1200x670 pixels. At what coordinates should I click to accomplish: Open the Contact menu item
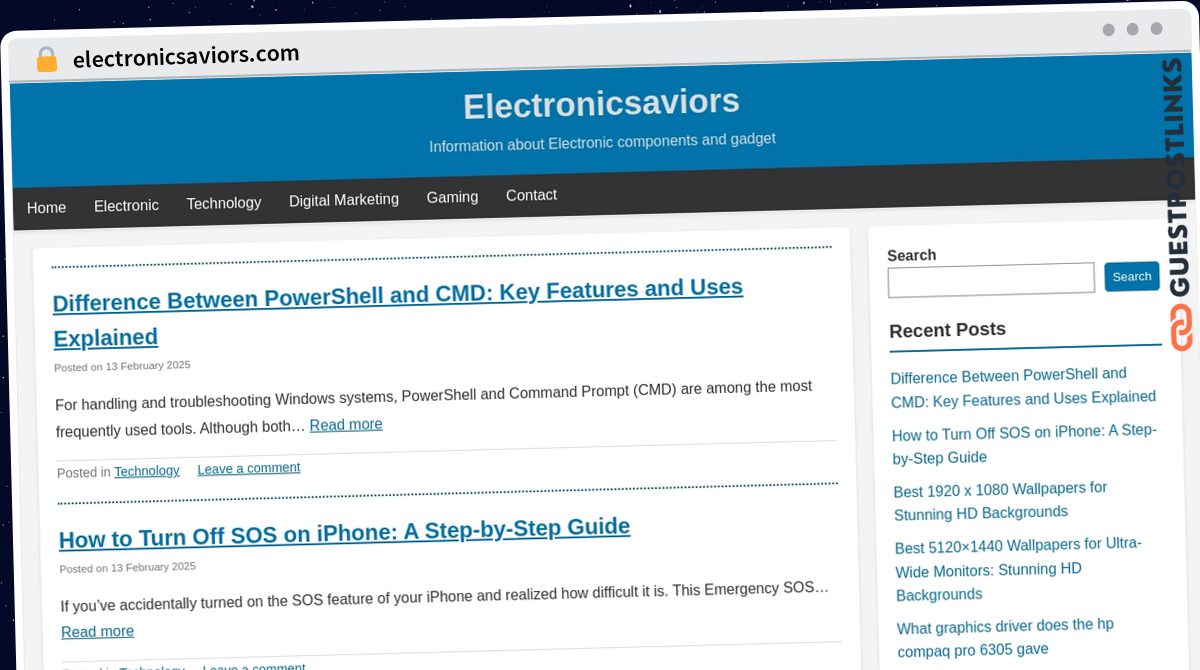pos(531,195)
